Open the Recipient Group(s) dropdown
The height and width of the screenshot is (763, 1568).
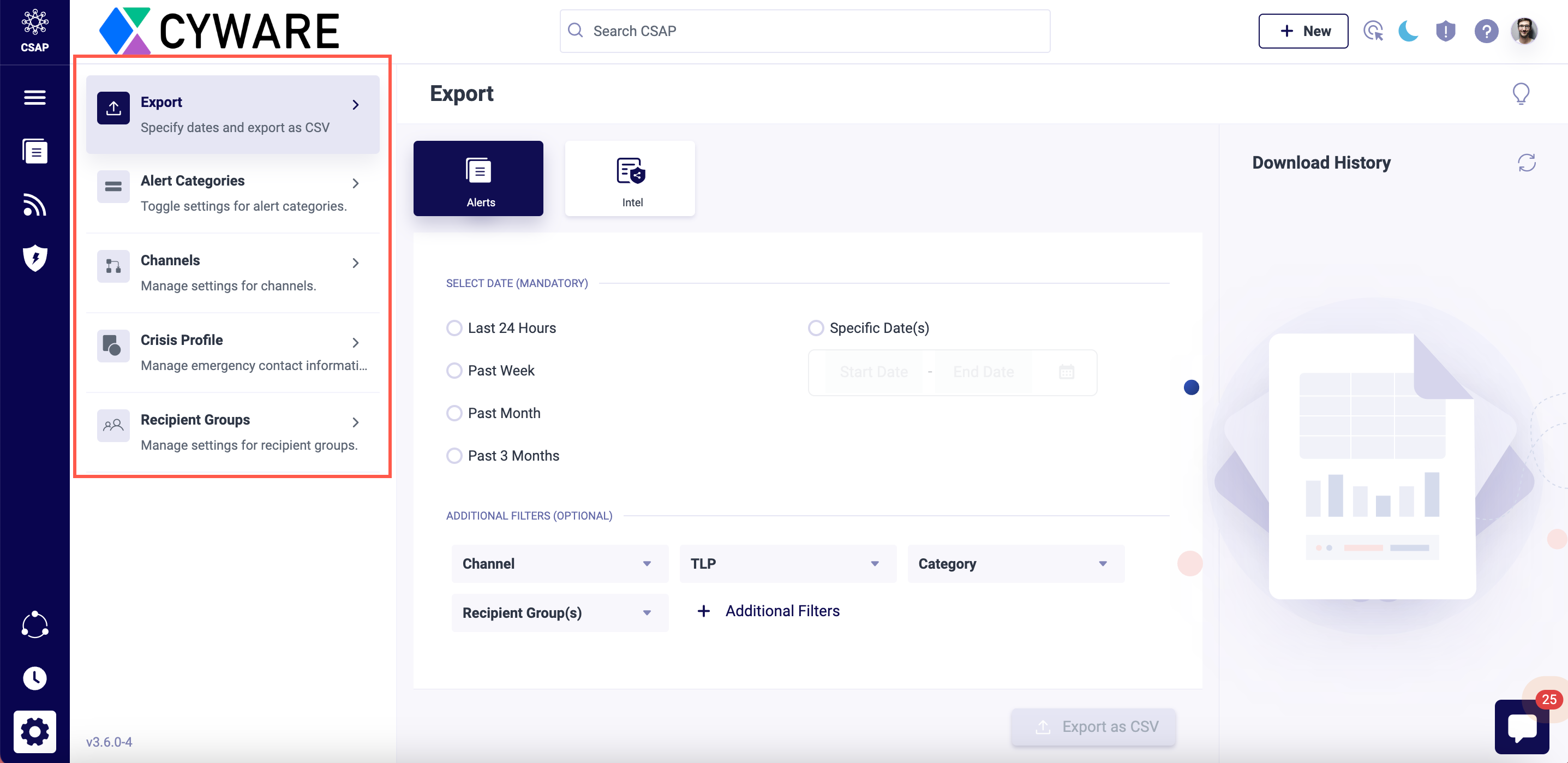coord(559,612)
